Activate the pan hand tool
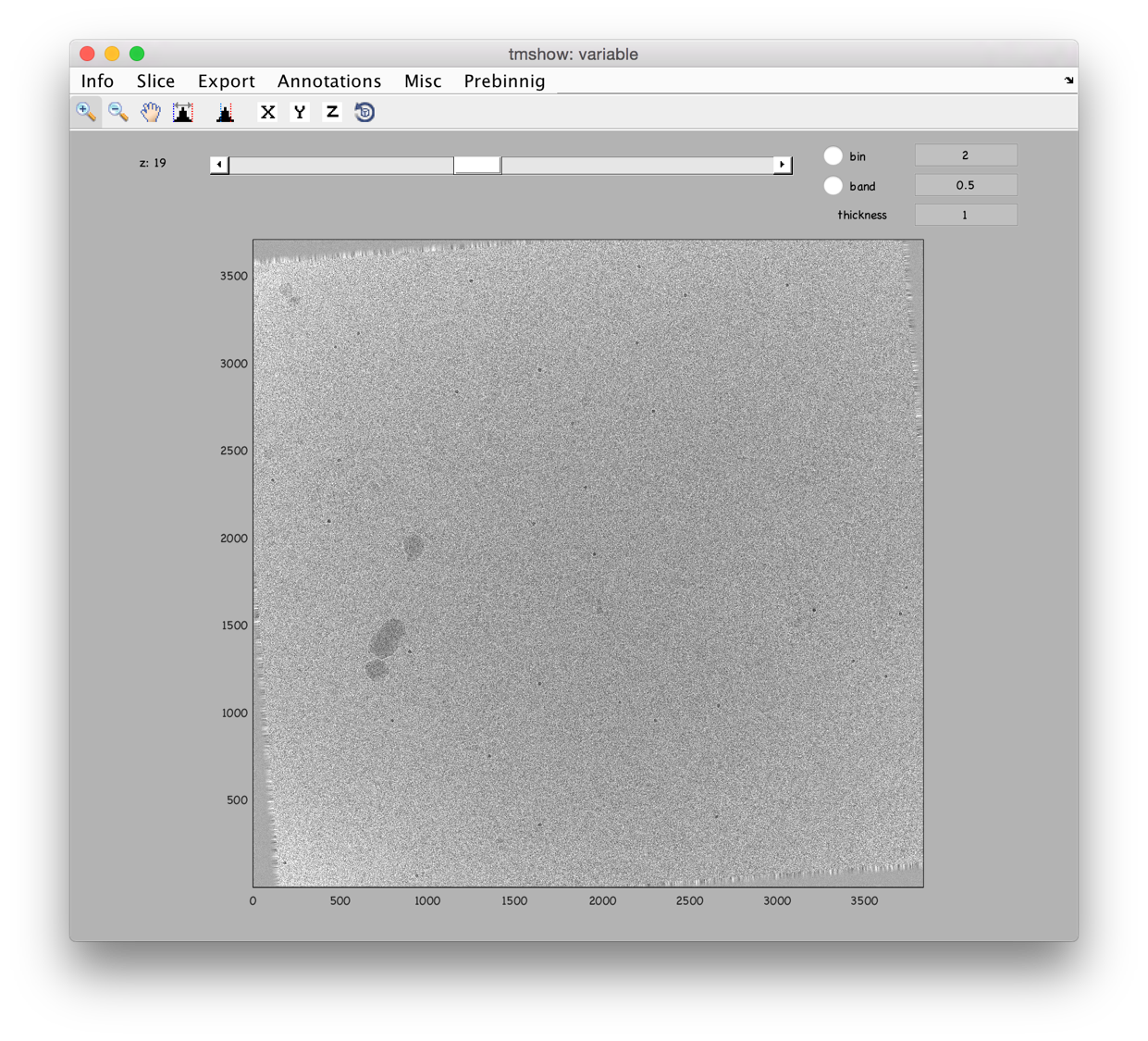The image size is (1148, 1041). pyautogui.click(x=151, y=112)
